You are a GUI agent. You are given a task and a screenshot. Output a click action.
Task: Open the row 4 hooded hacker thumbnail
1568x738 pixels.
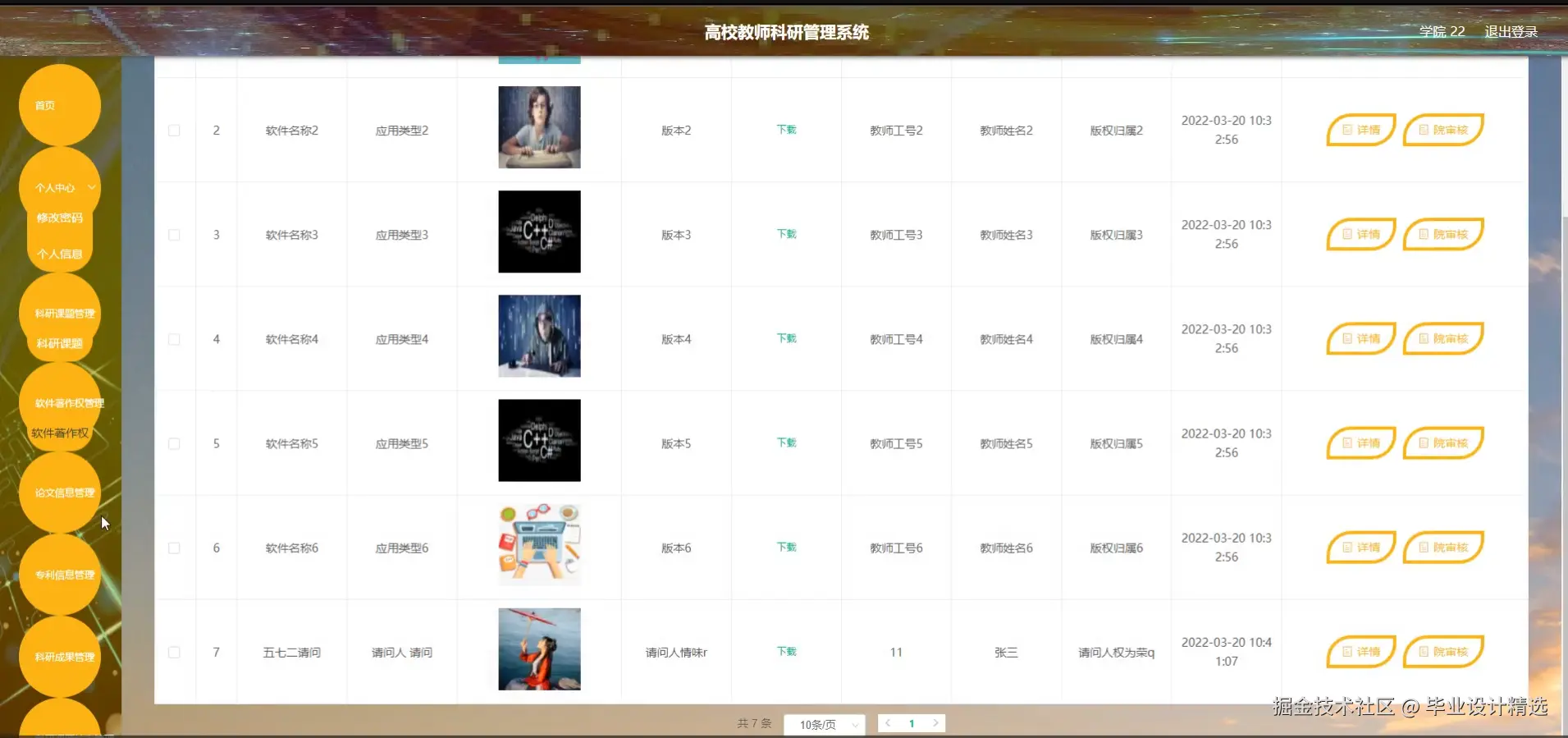coord(539,336)
